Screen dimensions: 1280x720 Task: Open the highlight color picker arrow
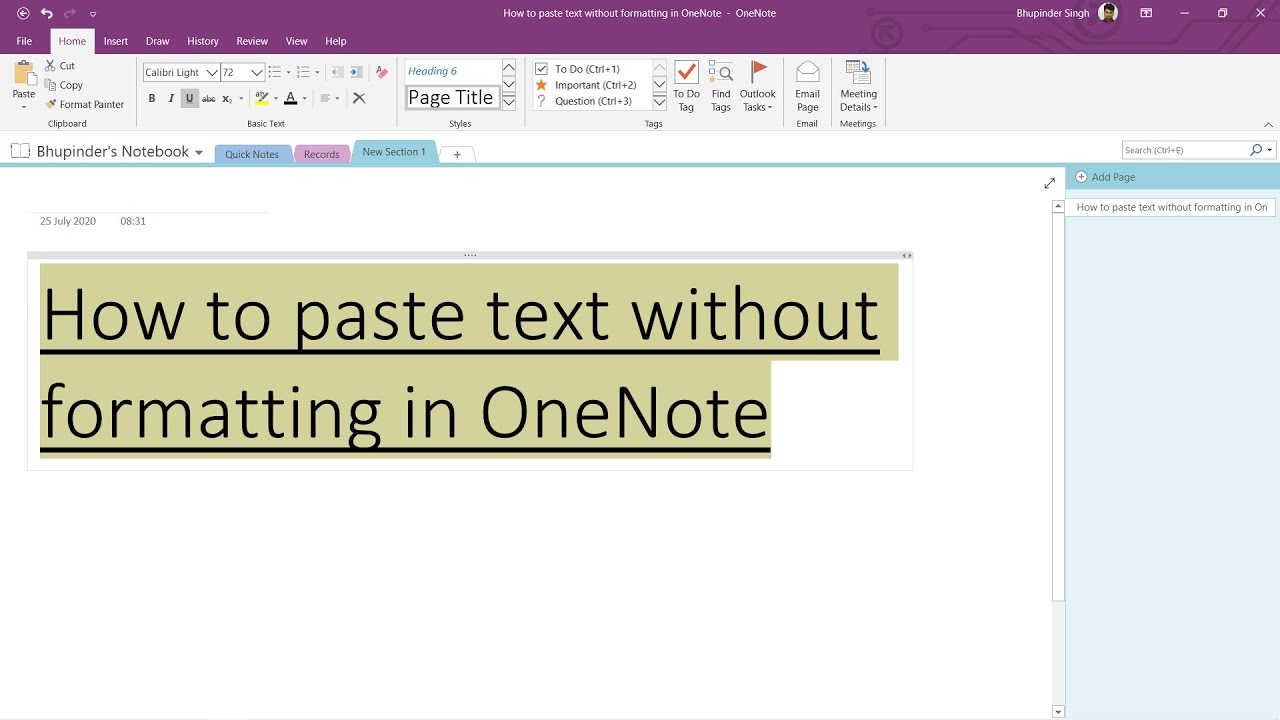(275, 98)
